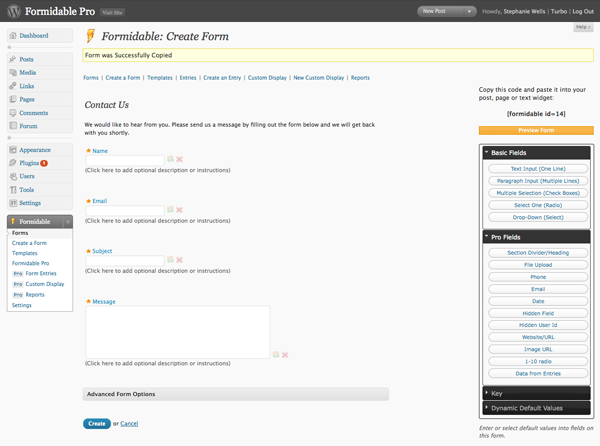Delete the Subject field with red X

coord(179,260)
